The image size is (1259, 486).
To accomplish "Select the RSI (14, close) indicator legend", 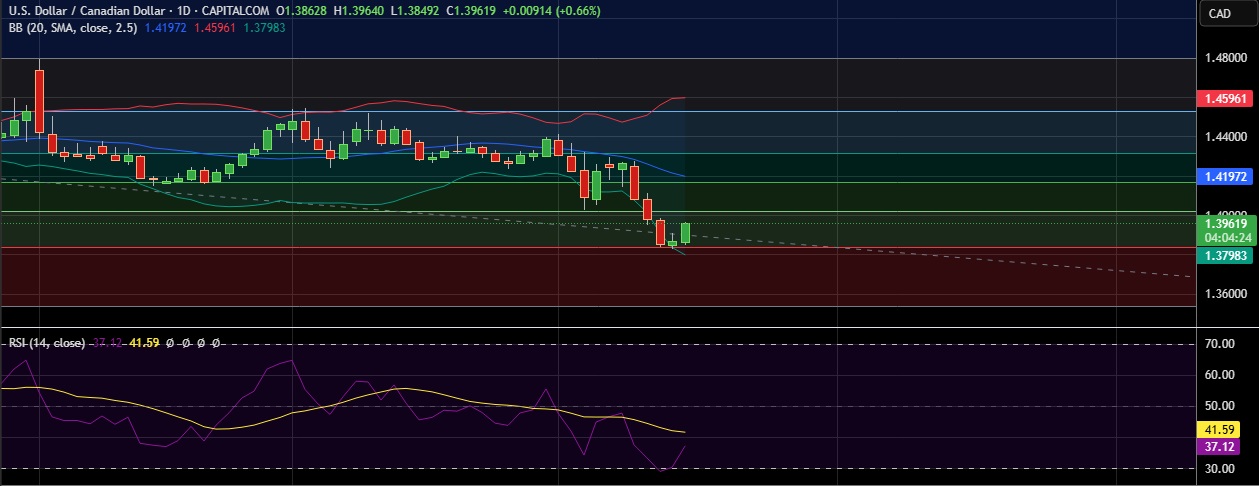I will [x=47, y=343].
